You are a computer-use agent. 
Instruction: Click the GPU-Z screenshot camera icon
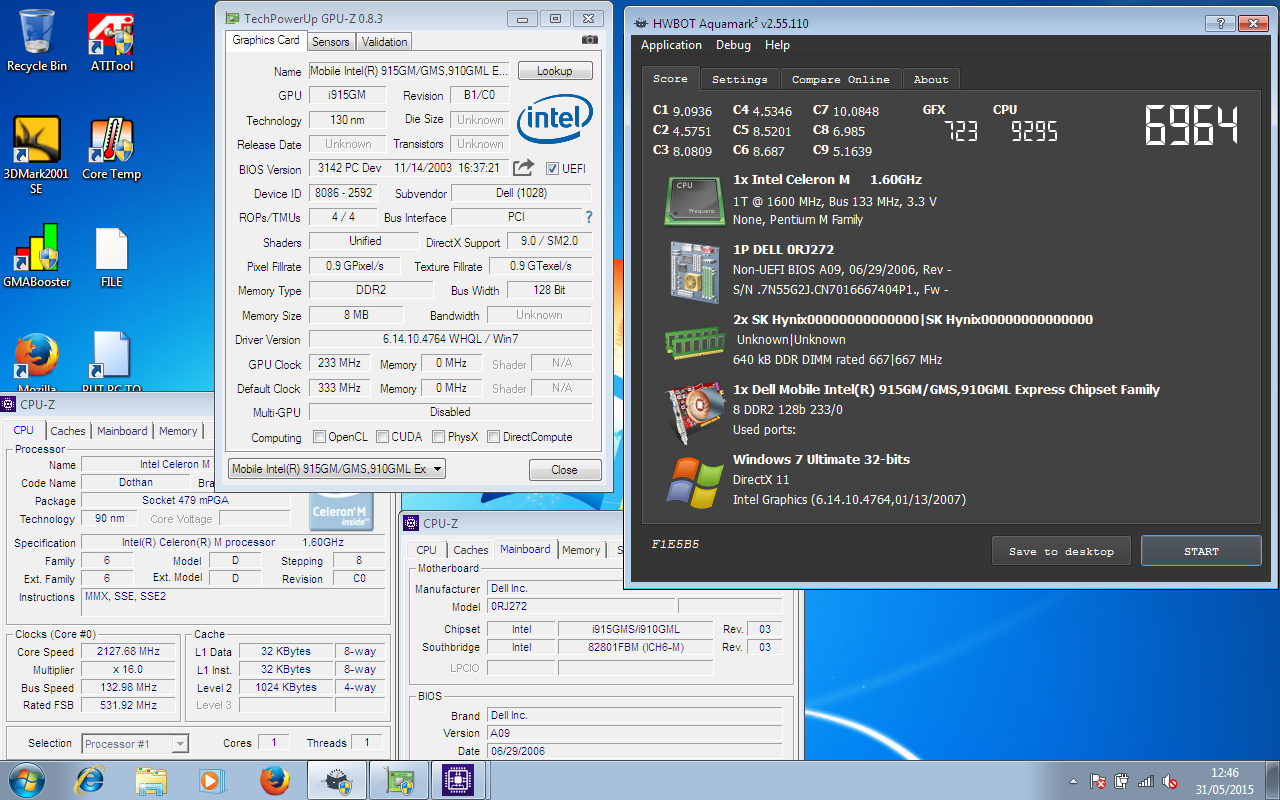pyautogui.click(x=590, y=41)
